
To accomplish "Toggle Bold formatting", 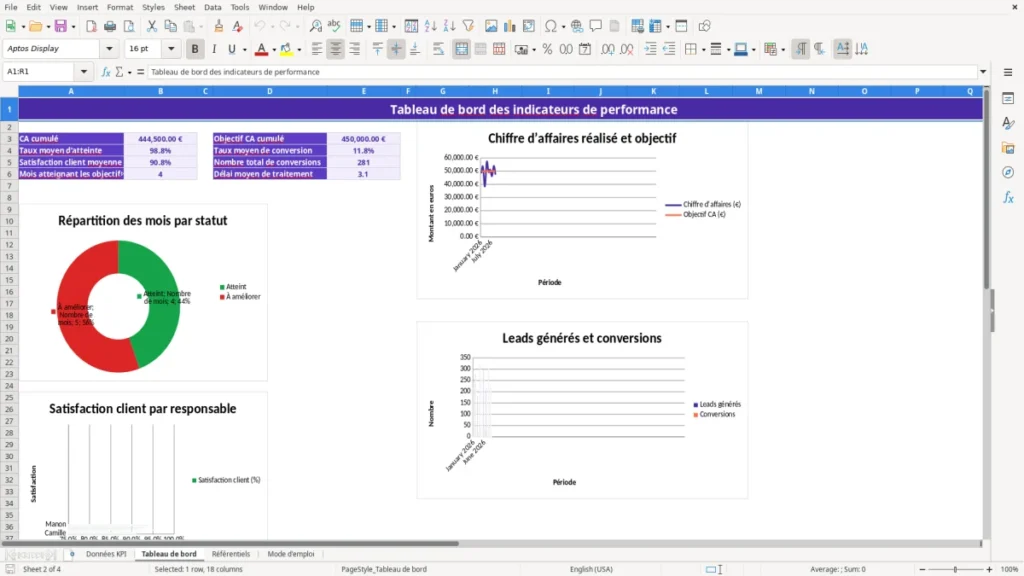I will [x=195, y=49].
